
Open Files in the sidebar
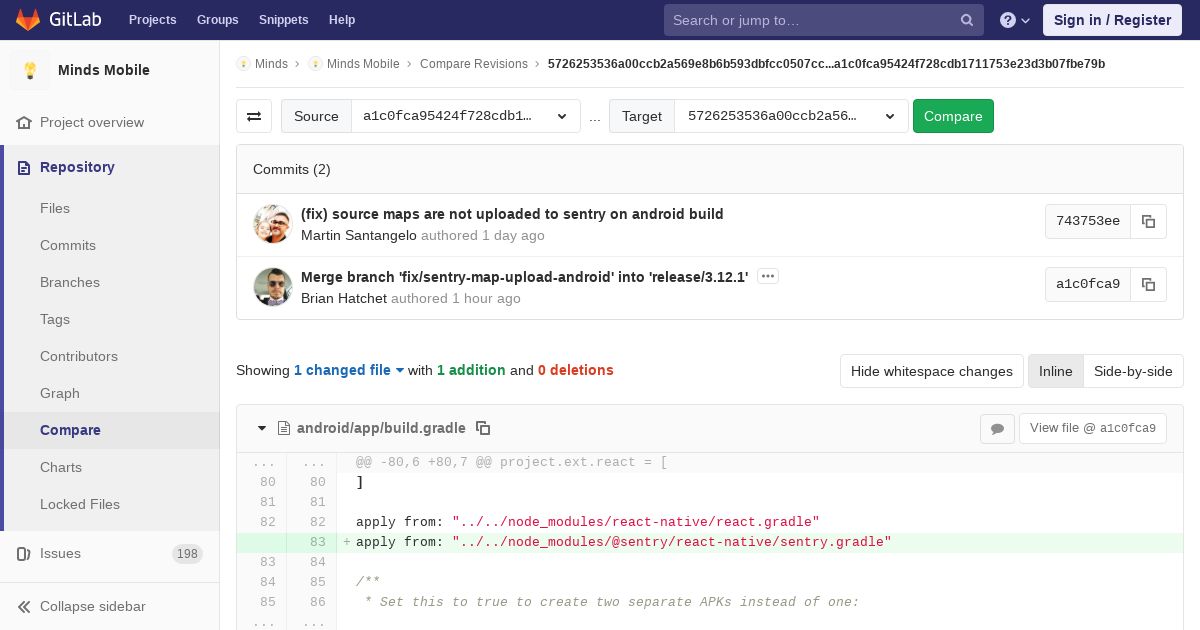55,208
